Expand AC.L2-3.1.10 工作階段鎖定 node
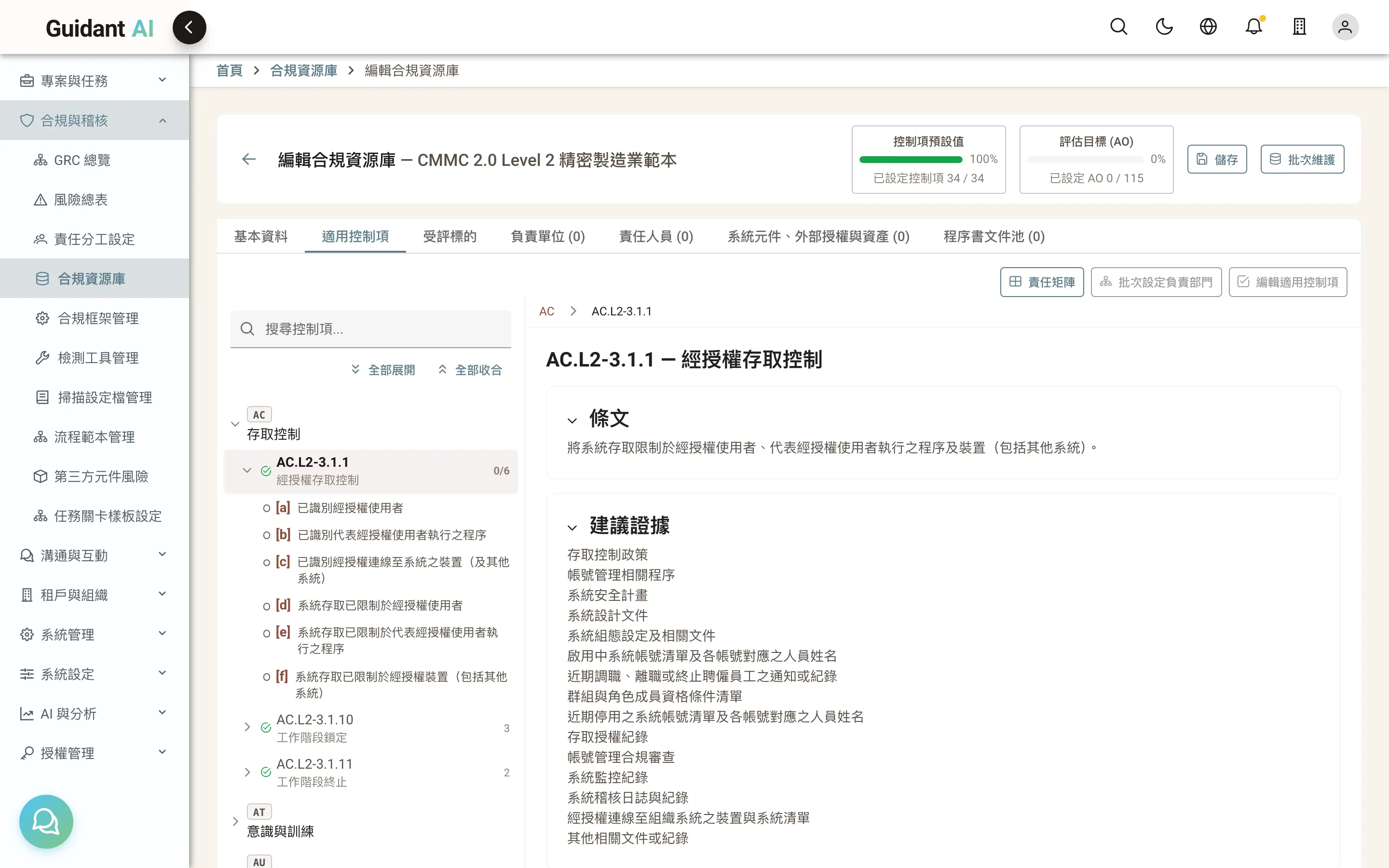 pos(247,727)
